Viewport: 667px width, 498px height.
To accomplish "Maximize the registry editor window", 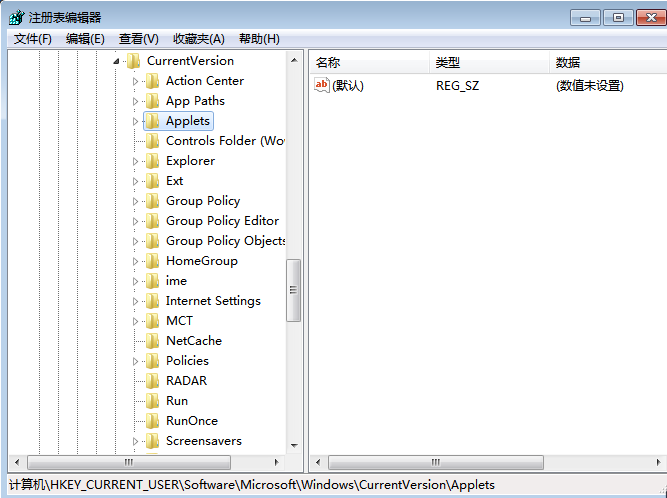I will tap(618, 18).
